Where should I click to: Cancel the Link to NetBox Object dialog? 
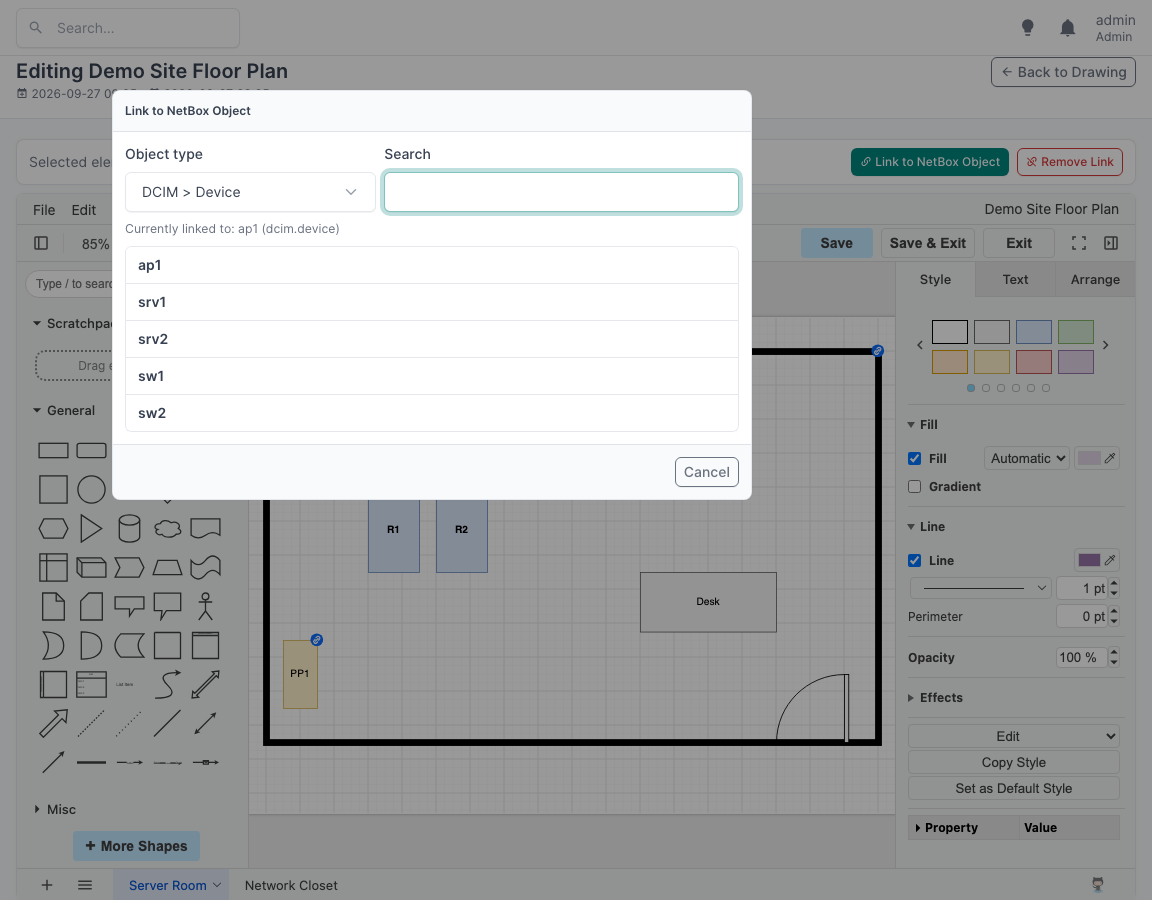(706, 472)
